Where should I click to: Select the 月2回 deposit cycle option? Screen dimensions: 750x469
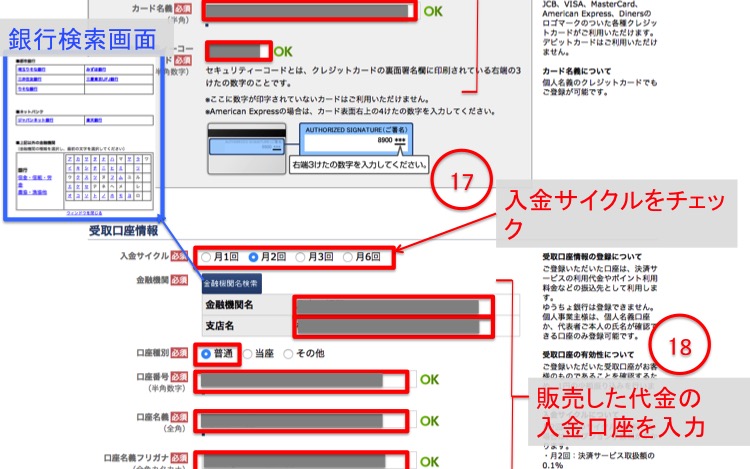pos(254,257)
